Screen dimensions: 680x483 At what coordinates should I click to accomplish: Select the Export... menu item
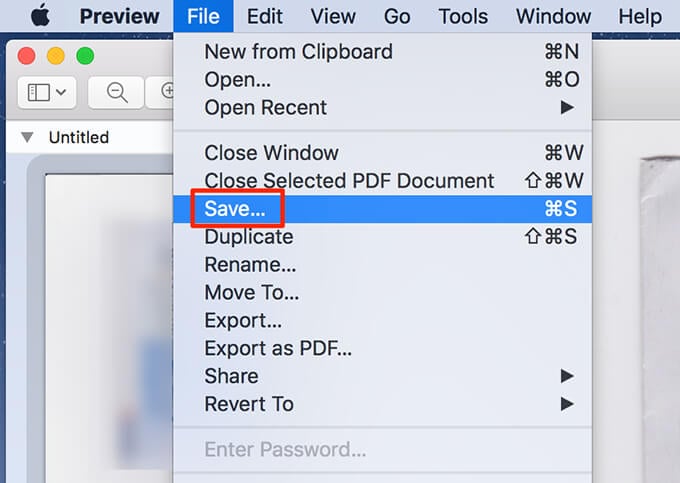tap(382, 320)
